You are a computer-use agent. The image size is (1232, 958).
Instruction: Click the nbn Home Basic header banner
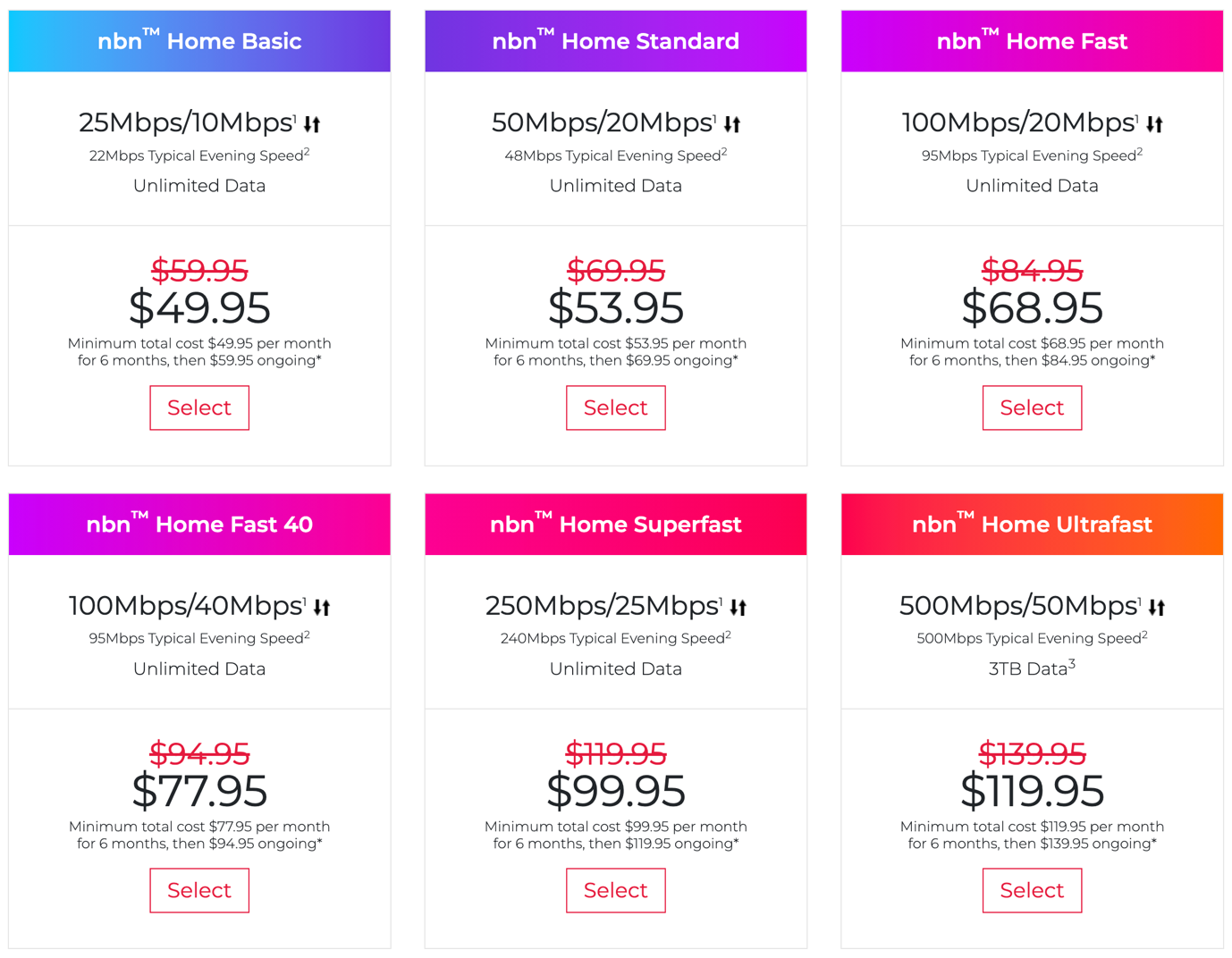199,40
